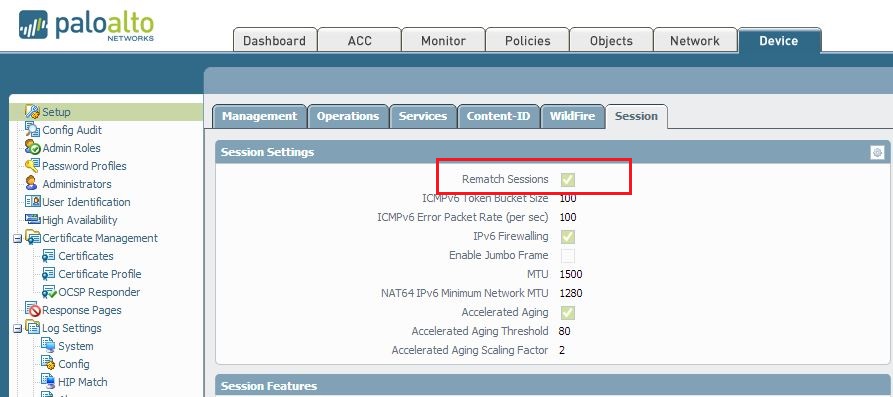Click the Certificate Management folder icon
Screen dimensions: 893x397
click(32, 238)
